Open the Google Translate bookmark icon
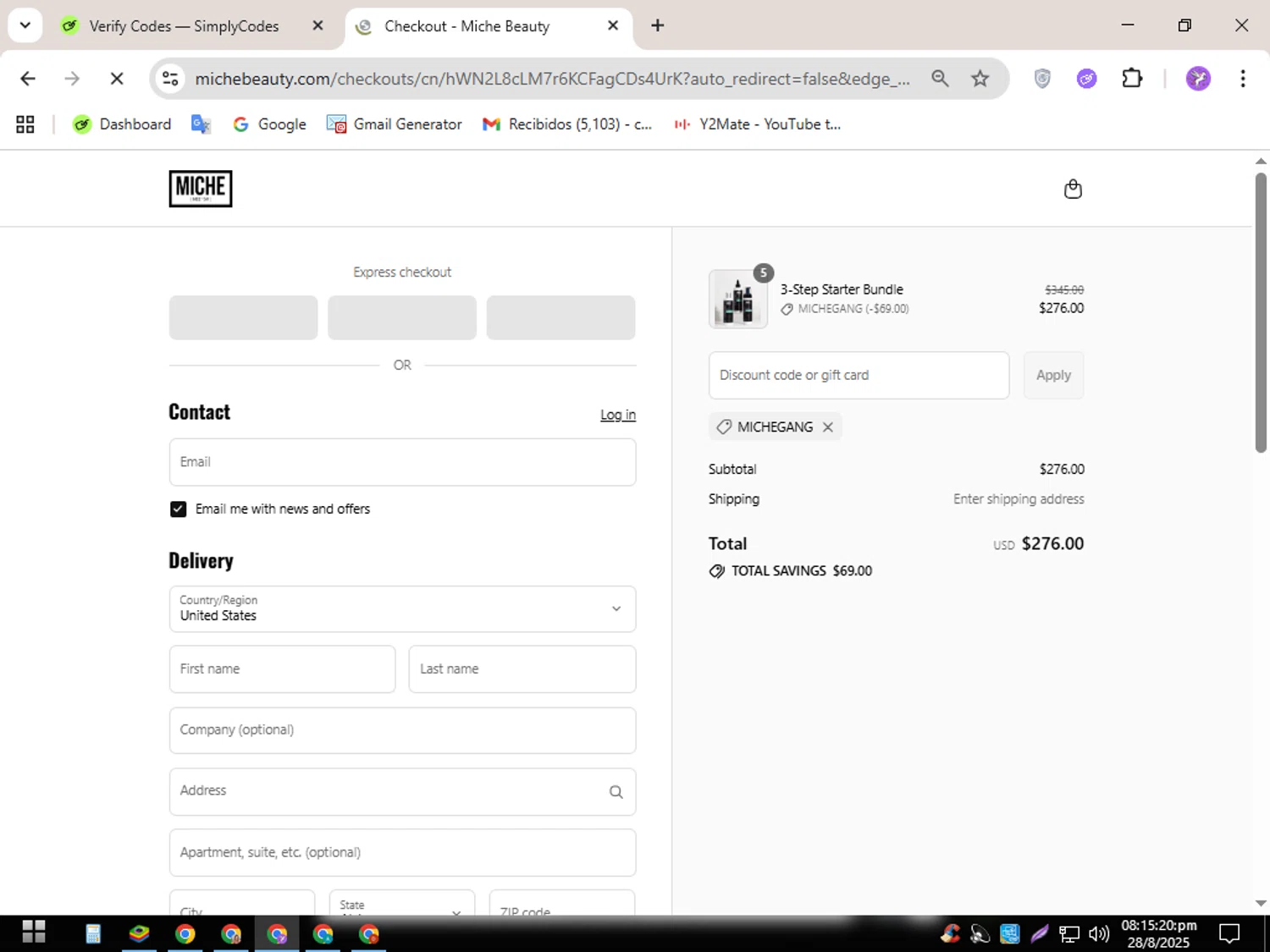The height and width of the screenshot is (952, 1270). (x=201, y=124)
